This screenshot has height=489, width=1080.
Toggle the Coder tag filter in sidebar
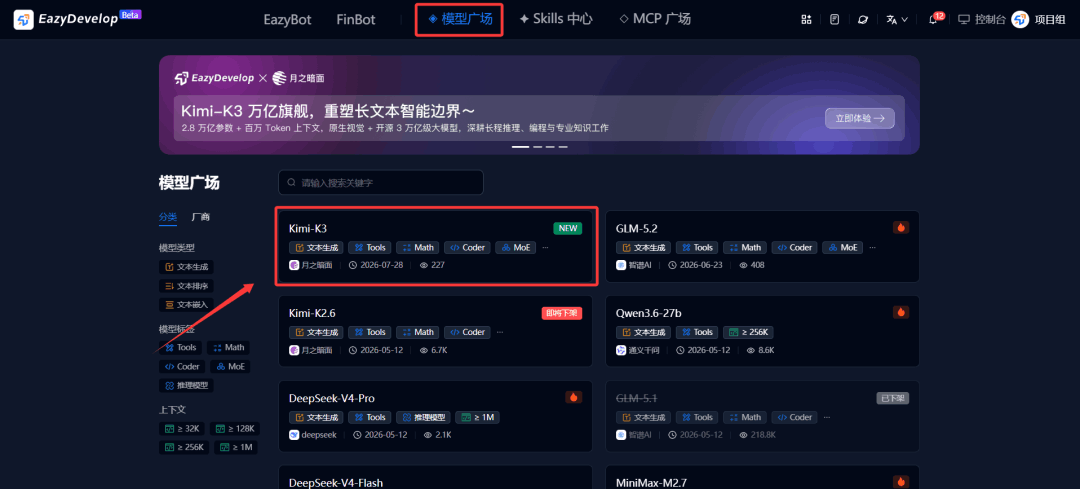pos(183,366)
